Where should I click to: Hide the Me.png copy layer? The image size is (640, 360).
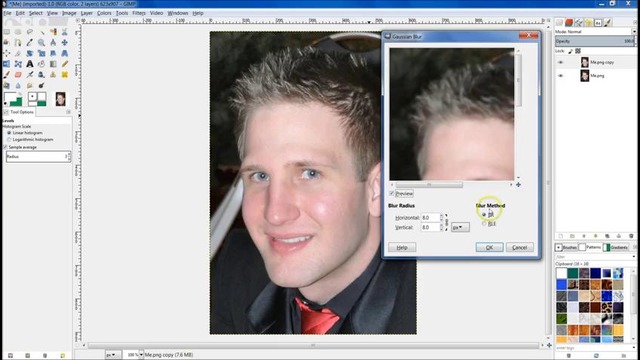560,62
